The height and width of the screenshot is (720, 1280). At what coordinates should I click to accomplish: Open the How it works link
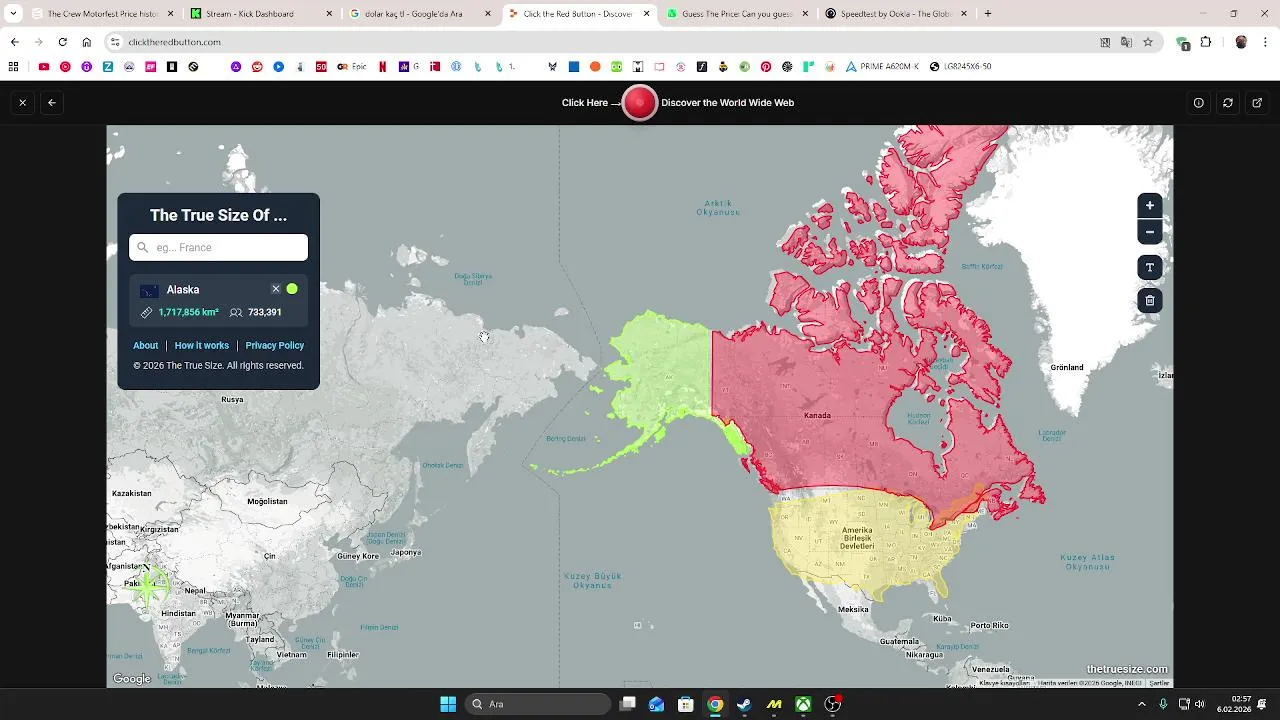click(x=202, y=345)
